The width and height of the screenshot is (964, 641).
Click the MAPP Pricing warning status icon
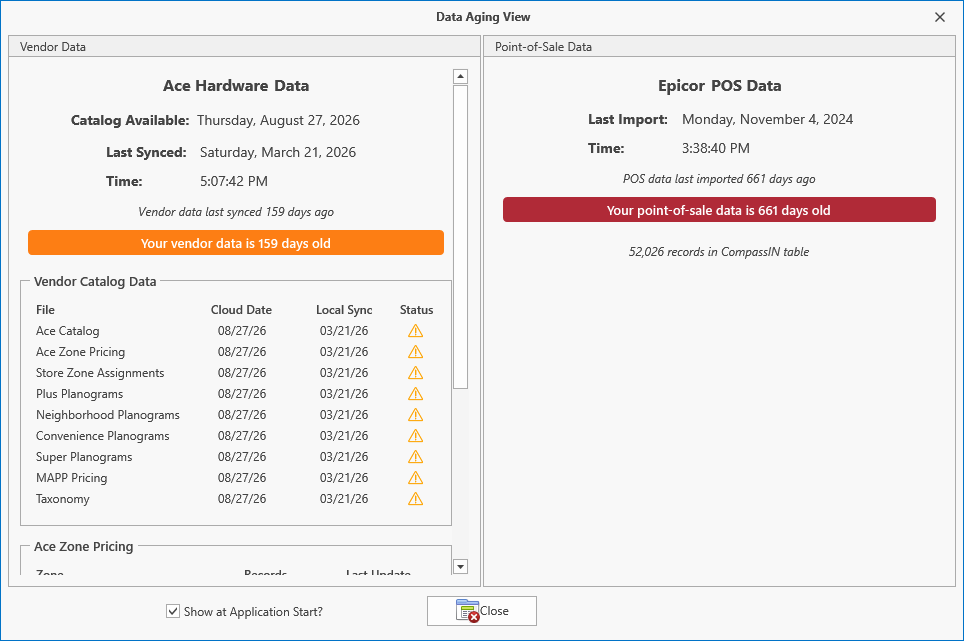tap(416, 478)
